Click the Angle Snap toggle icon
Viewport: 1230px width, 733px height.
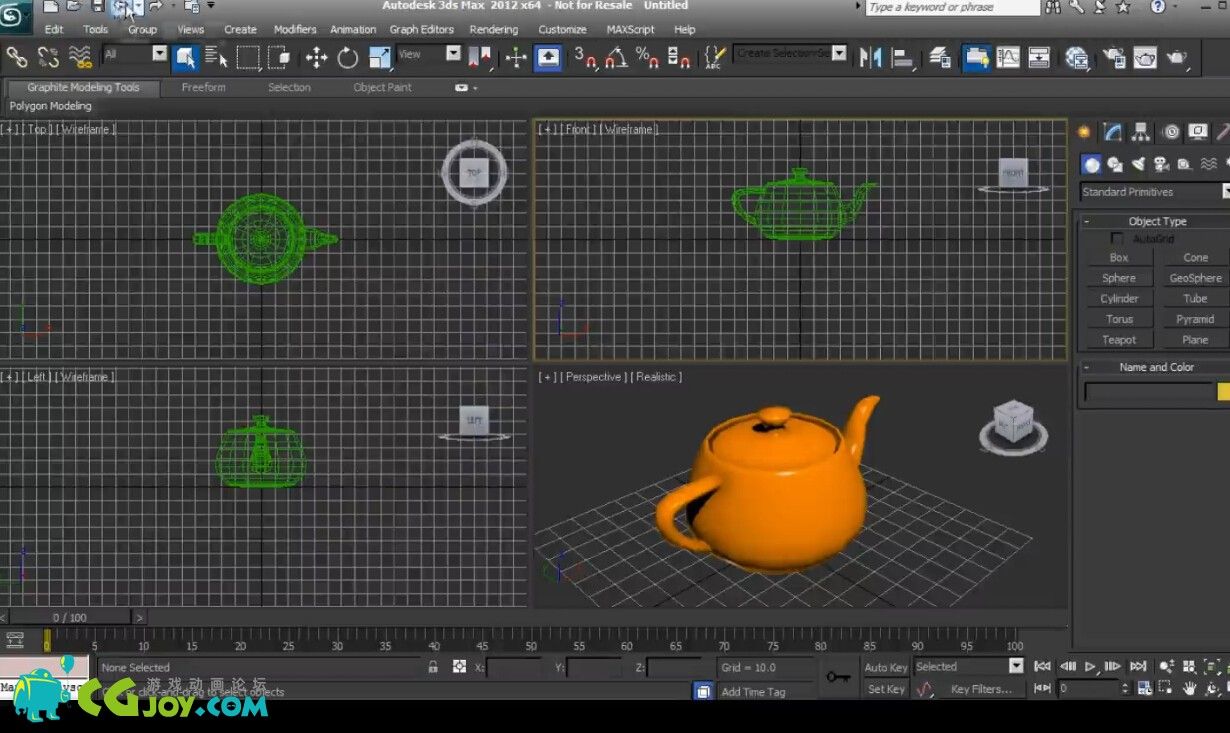click(616, 57)
